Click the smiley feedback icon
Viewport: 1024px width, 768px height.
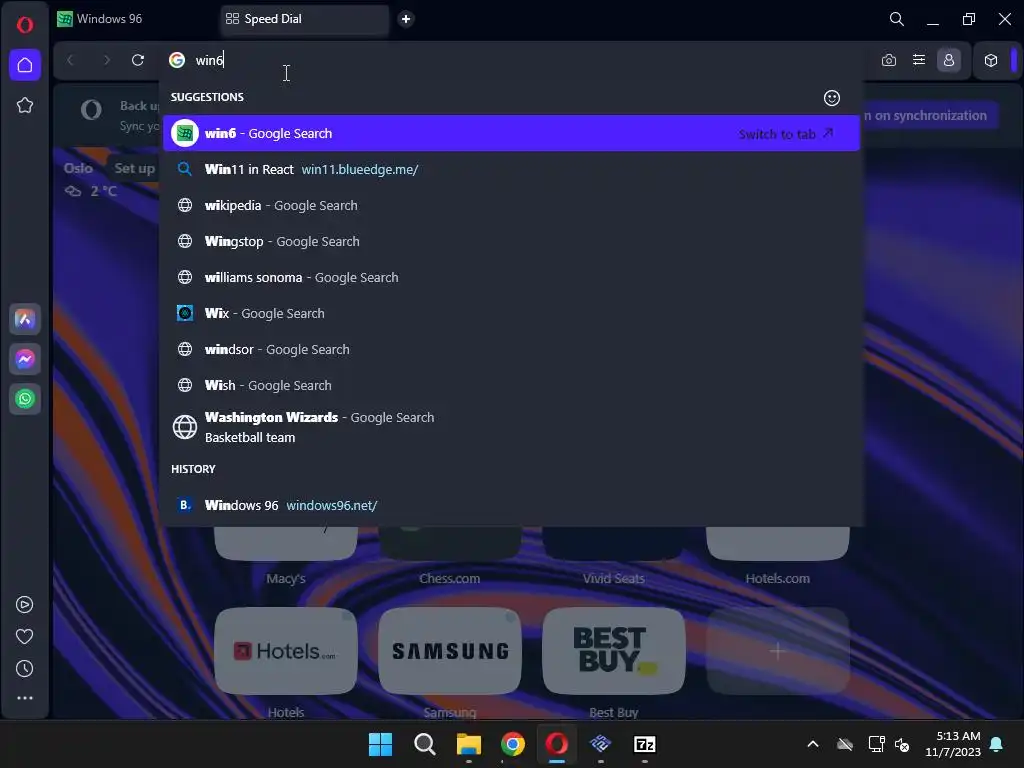(x=831, y=98)
